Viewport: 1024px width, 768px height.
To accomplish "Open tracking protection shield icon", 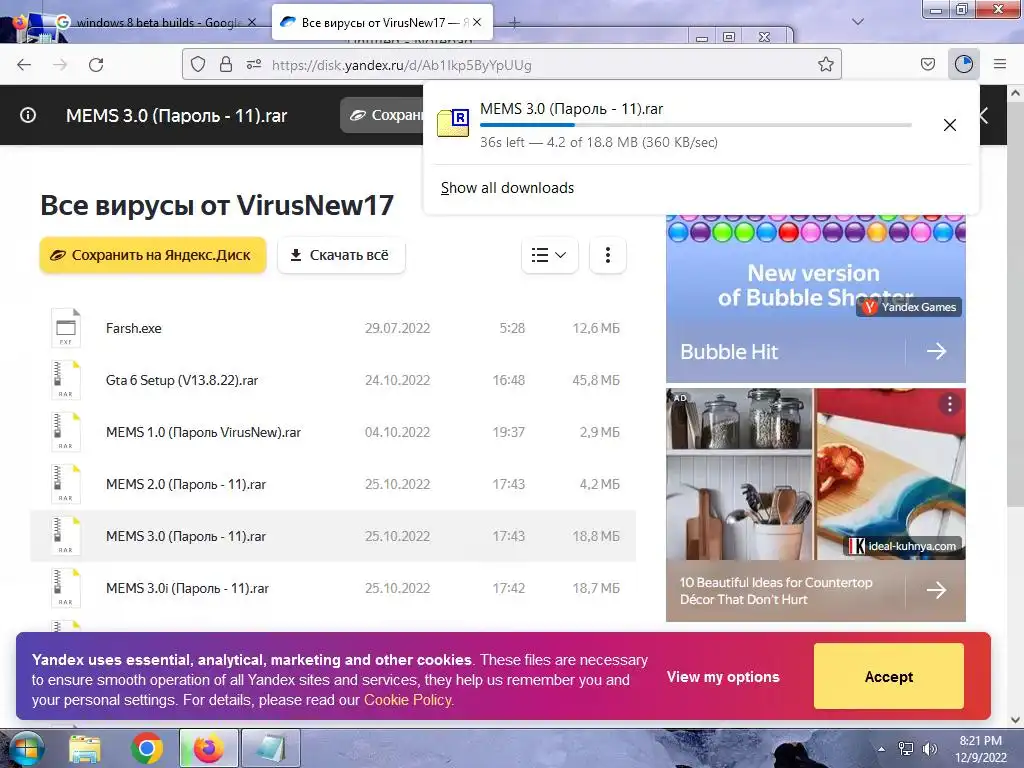I will click(198, 65).
